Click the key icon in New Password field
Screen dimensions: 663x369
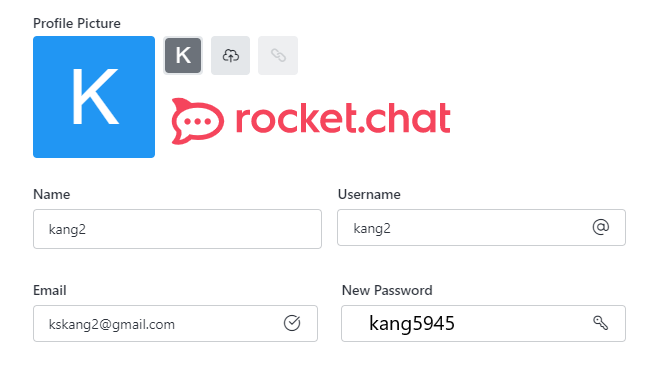click(600, 323)
